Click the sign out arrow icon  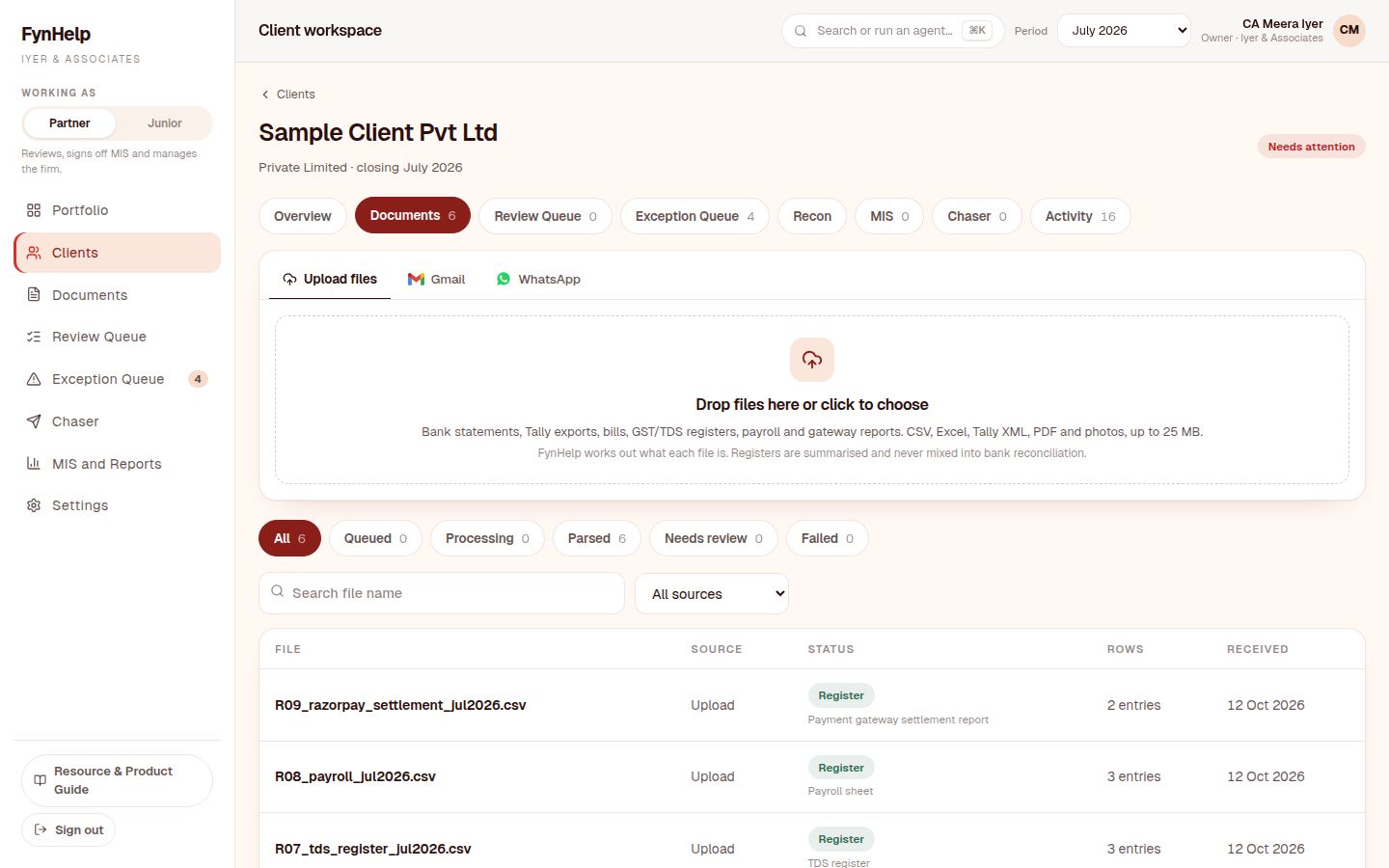40,829
